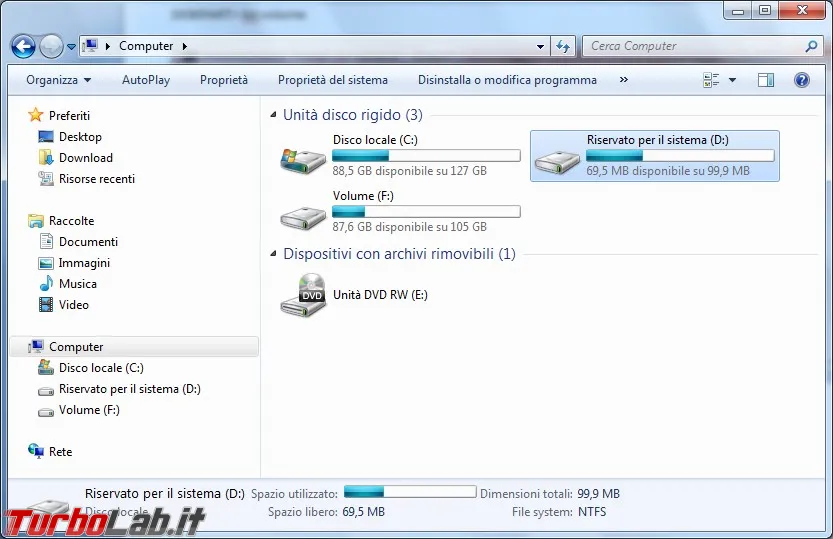Screen dimensions: 833x539
Task: Click the Desktop icon in sidebar
Action: (x=46, y=136)
